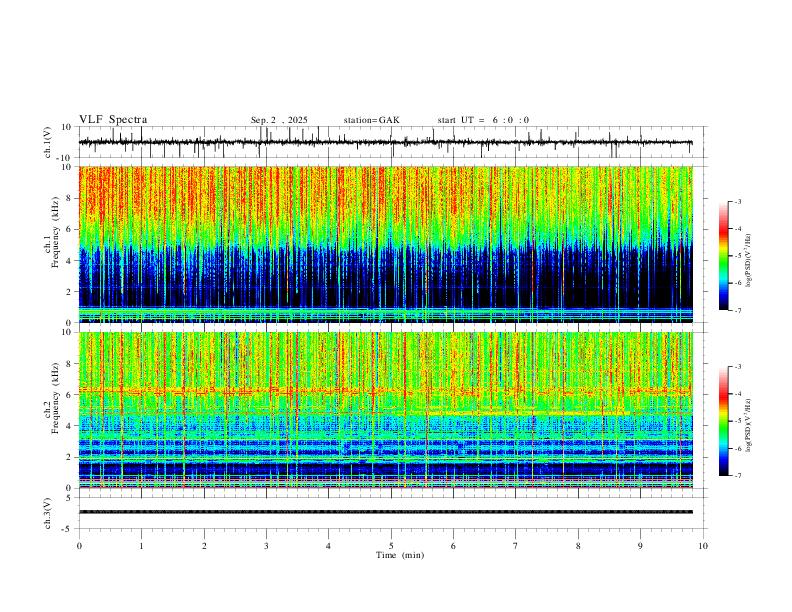Click time axis tick "4"

(329, 546)
